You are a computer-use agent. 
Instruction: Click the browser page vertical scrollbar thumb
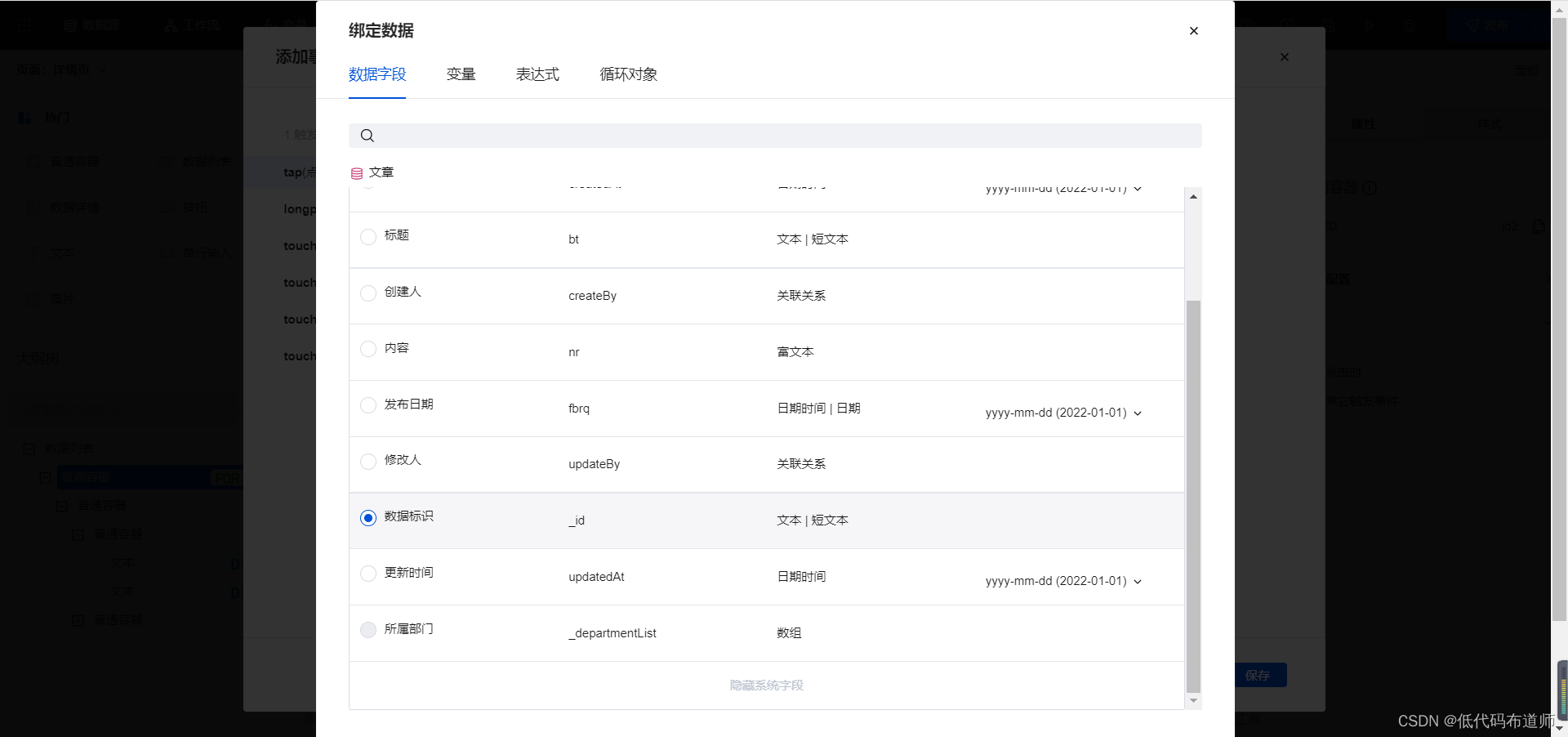pyautogui.click(x=1560, y=319)
